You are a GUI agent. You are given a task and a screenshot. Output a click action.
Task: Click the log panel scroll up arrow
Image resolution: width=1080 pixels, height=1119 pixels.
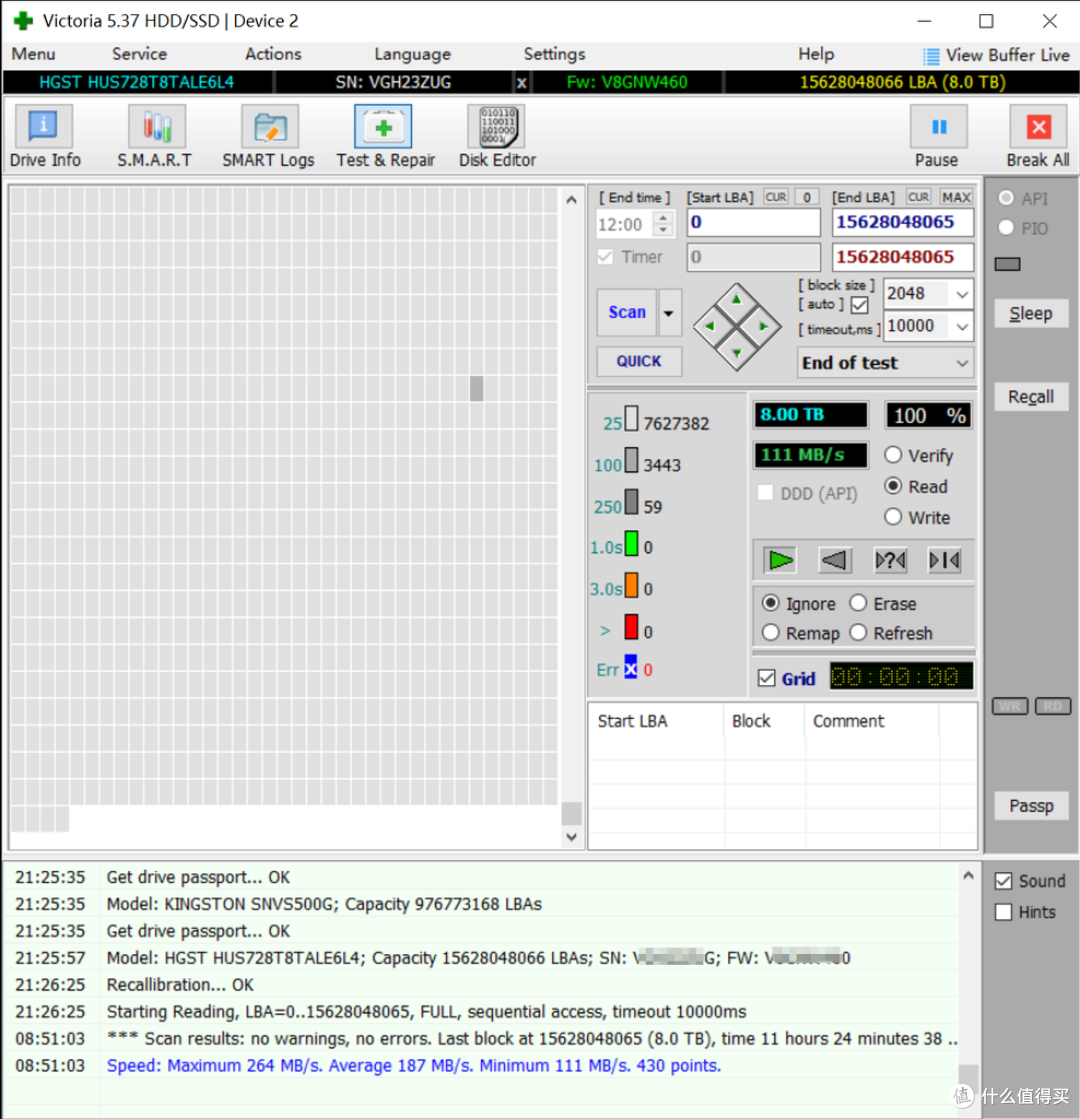tap(968, 876)
